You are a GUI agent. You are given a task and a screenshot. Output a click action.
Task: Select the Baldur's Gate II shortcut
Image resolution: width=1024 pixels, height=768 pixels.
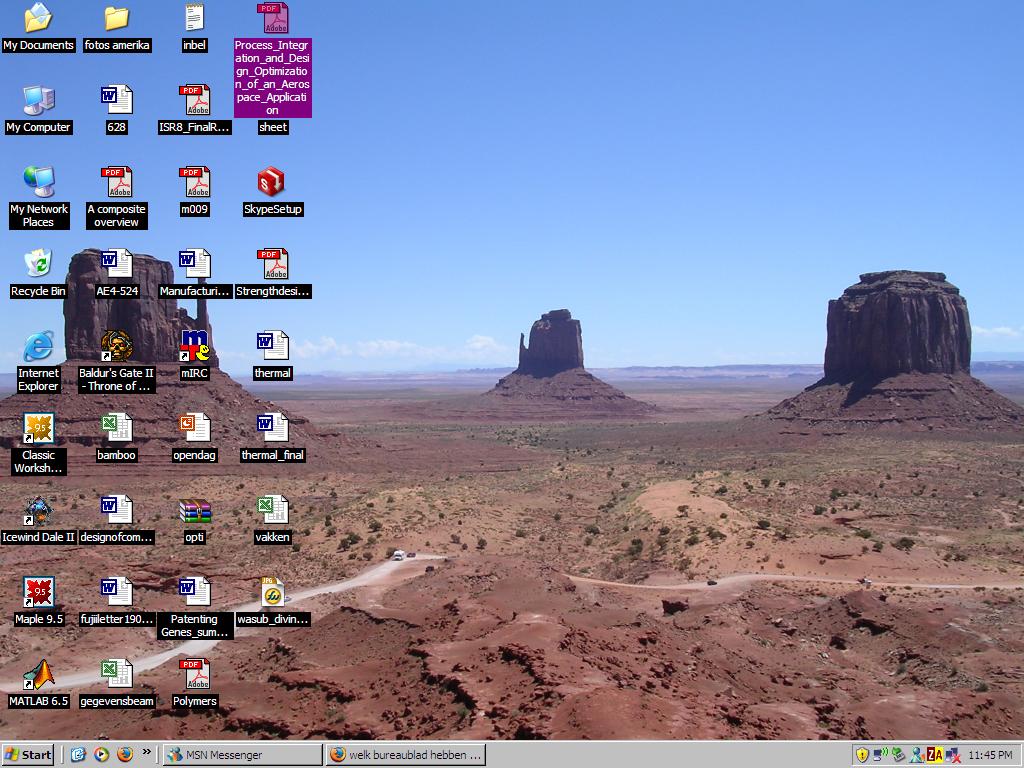117,347
